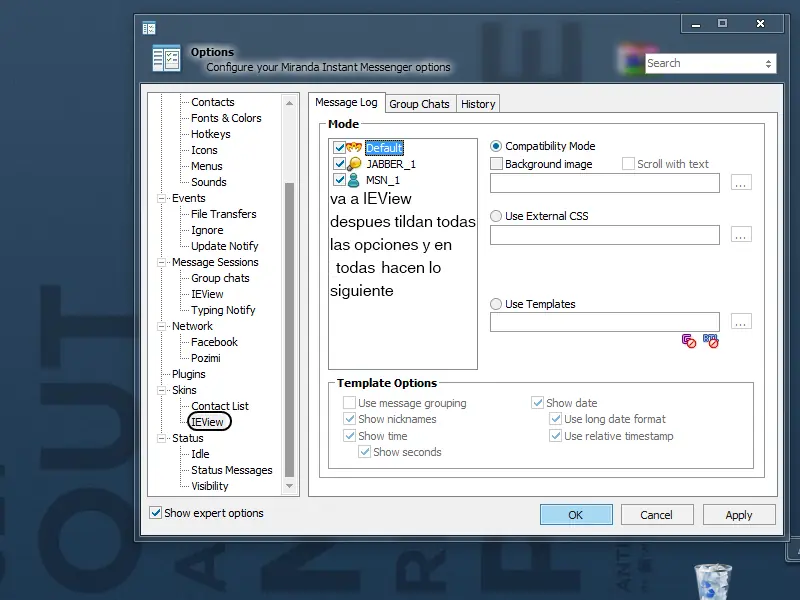The width and height of the screenshot is (800, 600).
Task: Click the RTL disabled icon under templates
Action: [711, 341]
